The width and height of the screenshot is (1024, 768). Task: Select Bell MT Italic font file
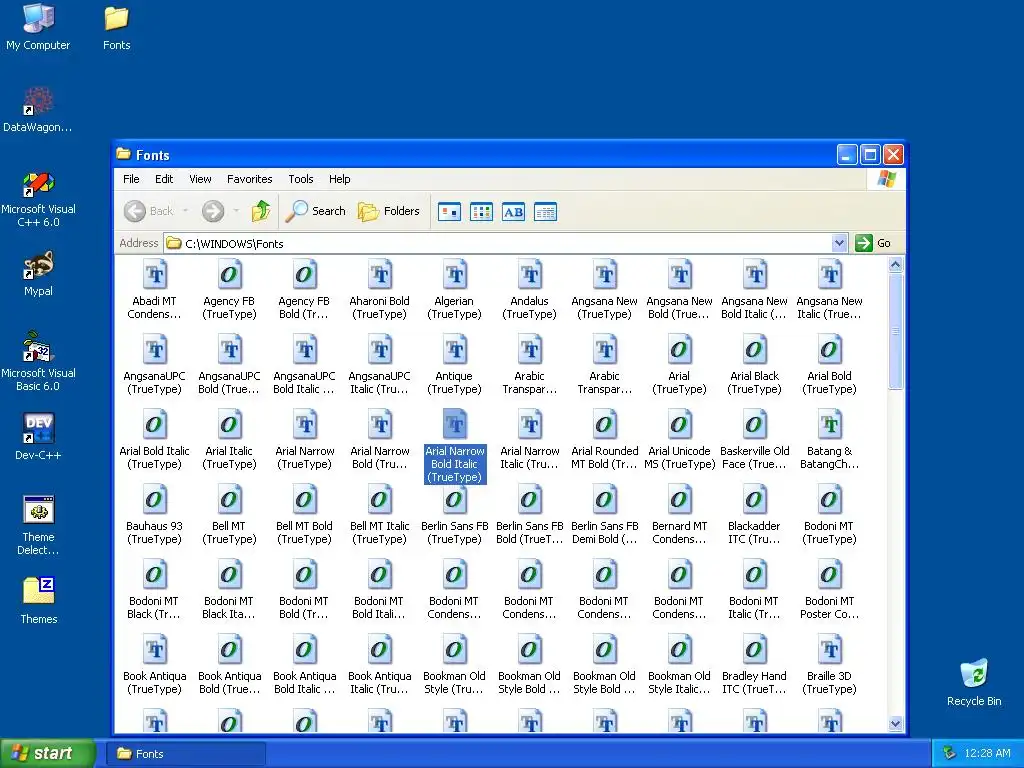point(379,515)
